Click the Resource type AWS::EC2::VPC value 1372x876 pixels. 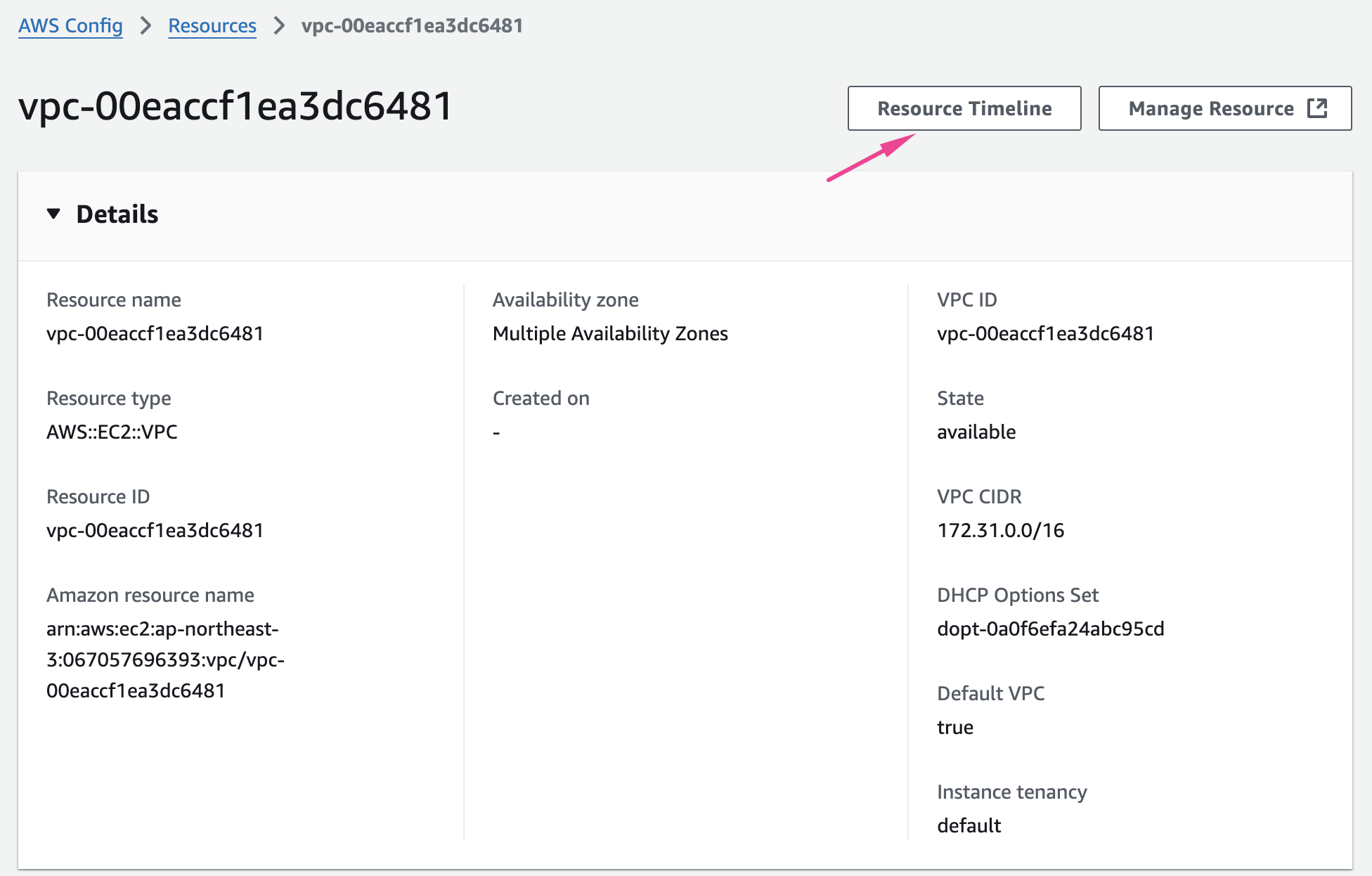tap(112, 432)
